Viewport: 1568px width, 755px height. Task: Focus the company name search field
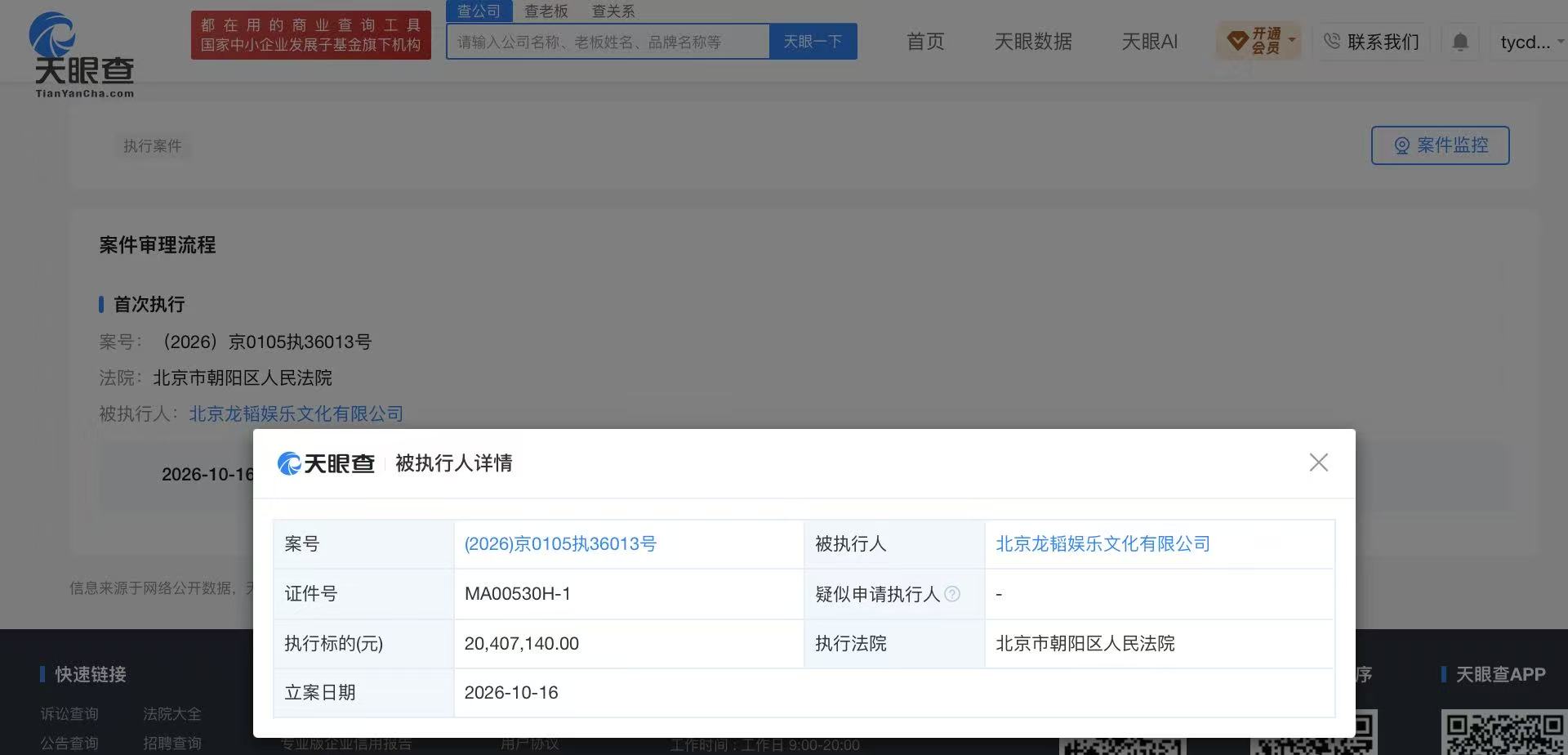tap(608, 42)
